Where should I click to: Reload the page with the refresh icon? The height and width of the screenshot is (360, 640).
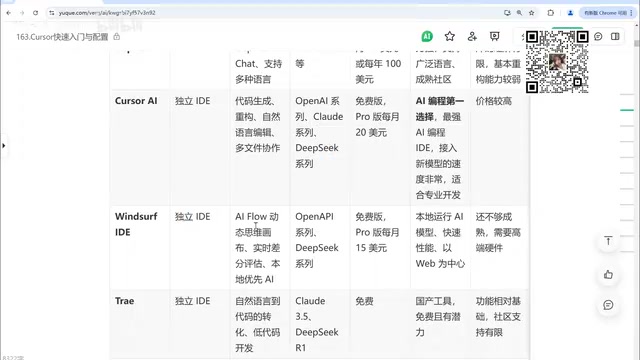36,13
